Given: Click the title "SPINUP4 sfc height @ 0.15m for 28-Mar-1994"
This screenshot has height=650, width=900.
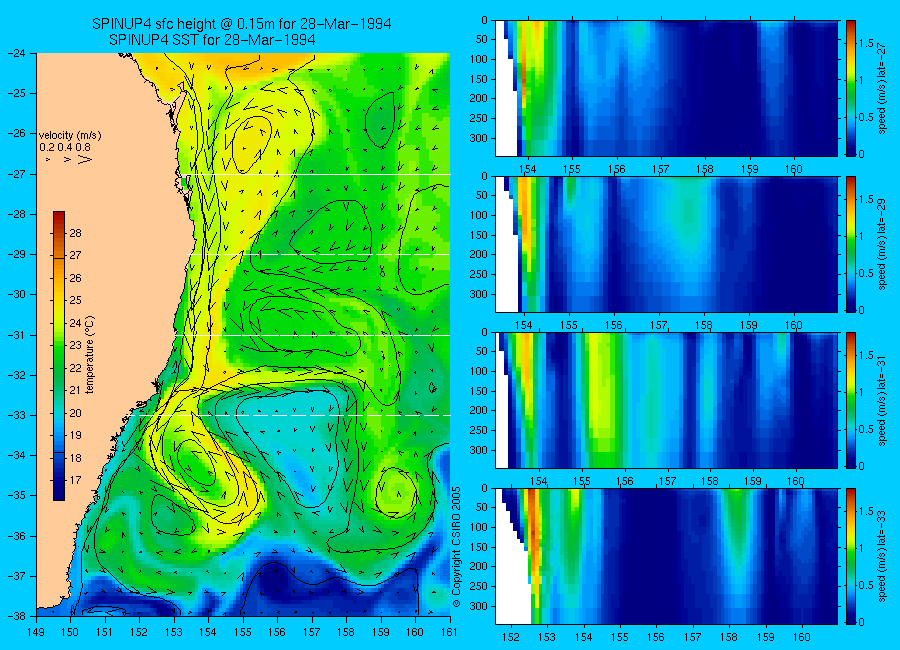Looking at the screenshot, I should tap(242, 24).
